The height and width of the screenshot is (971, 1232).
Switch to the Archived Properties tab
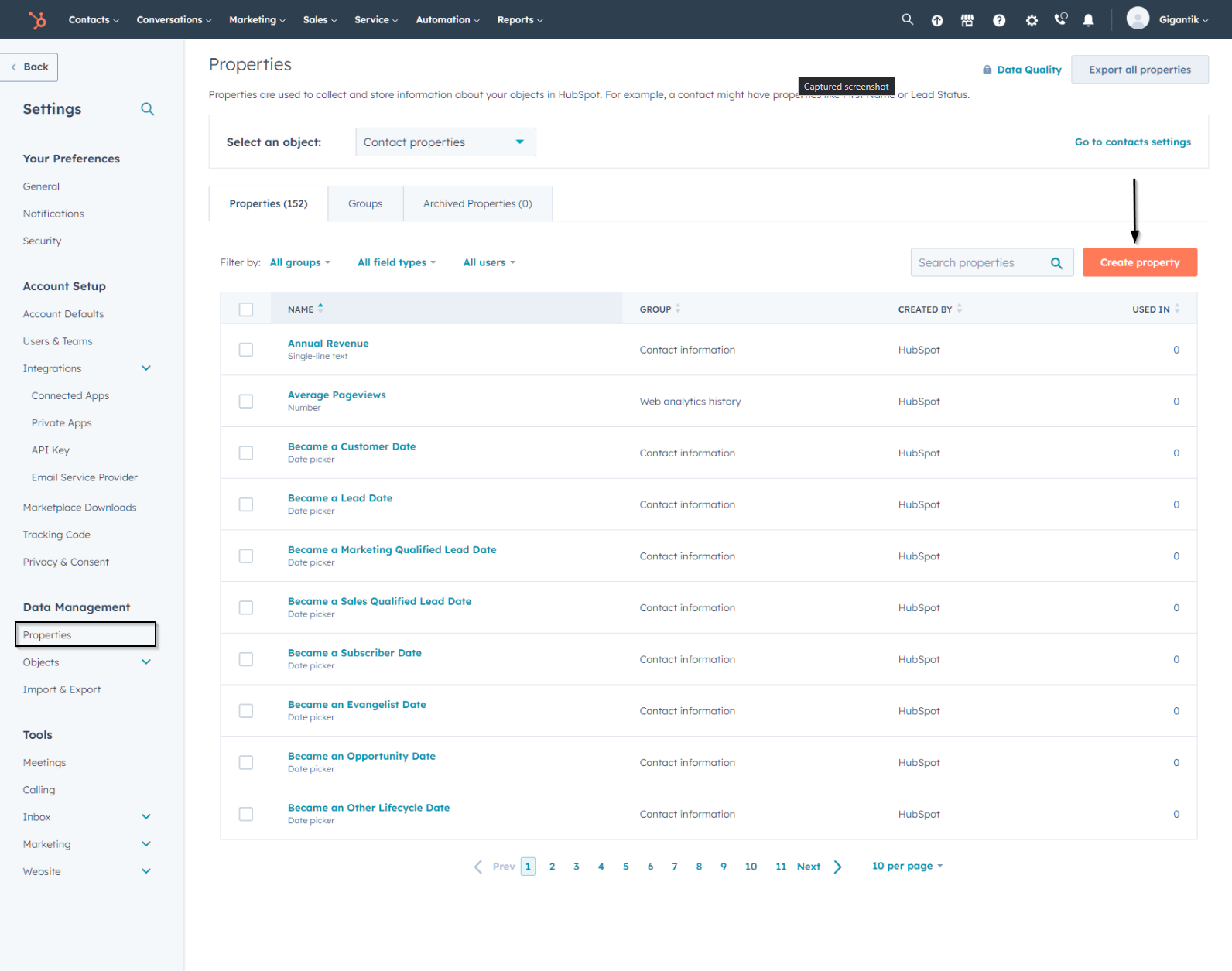(477, 203)
